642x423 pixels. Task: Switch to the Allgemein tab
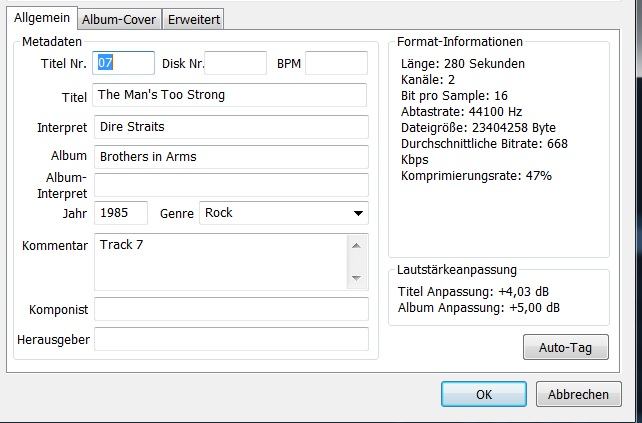42,18
